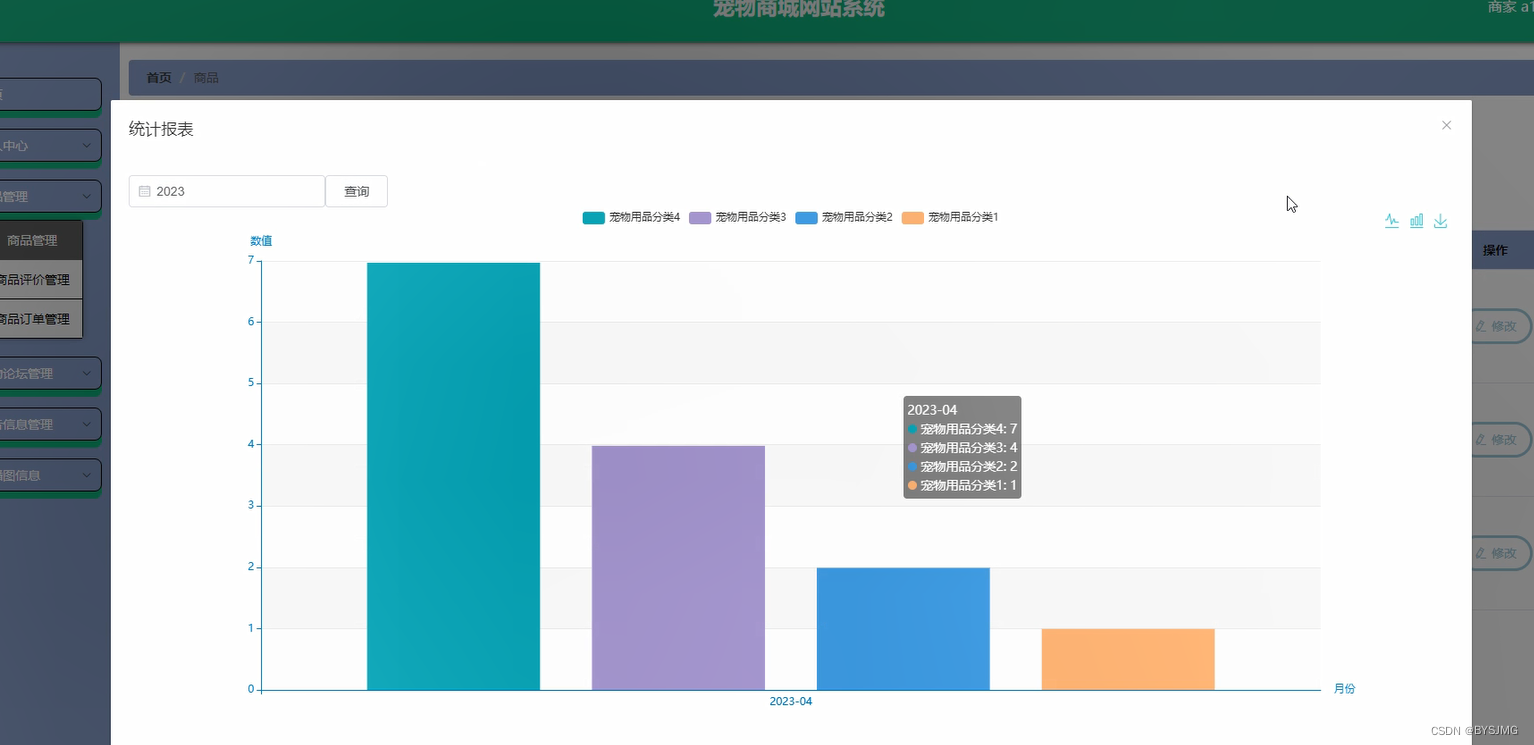Image resolution: width=1534 pixels, height=745 pixels.
Task: Download chart as image icon
Action: 1440,221
